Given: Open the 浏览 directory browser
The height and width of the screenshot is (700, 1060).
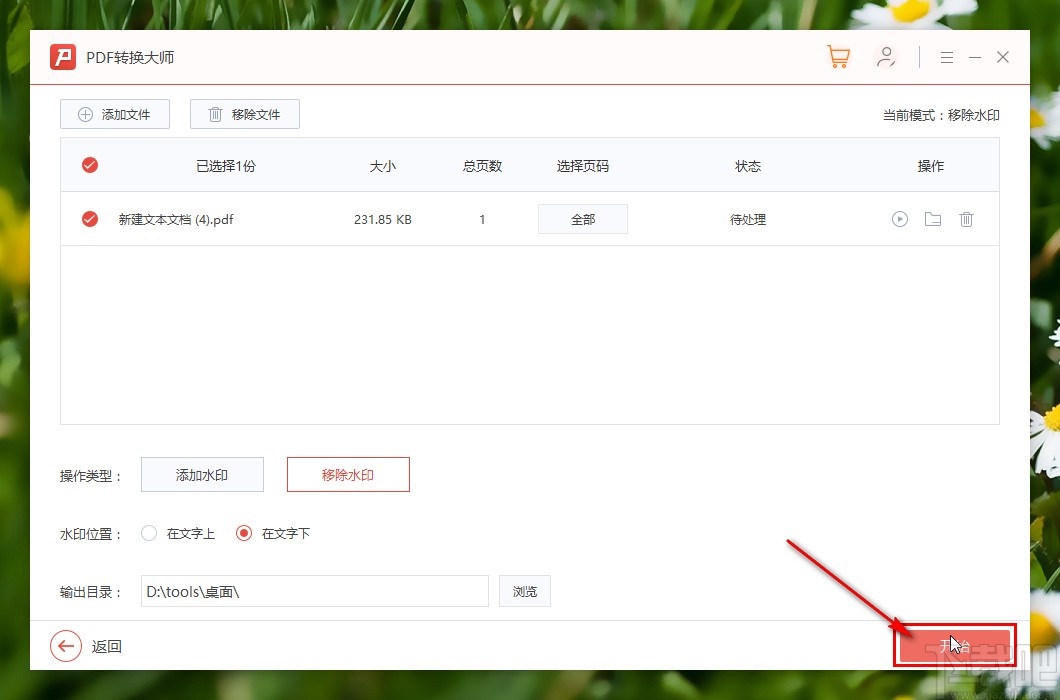Looking at the screenshot, I should pyautogui.click(x=524, y=591).
